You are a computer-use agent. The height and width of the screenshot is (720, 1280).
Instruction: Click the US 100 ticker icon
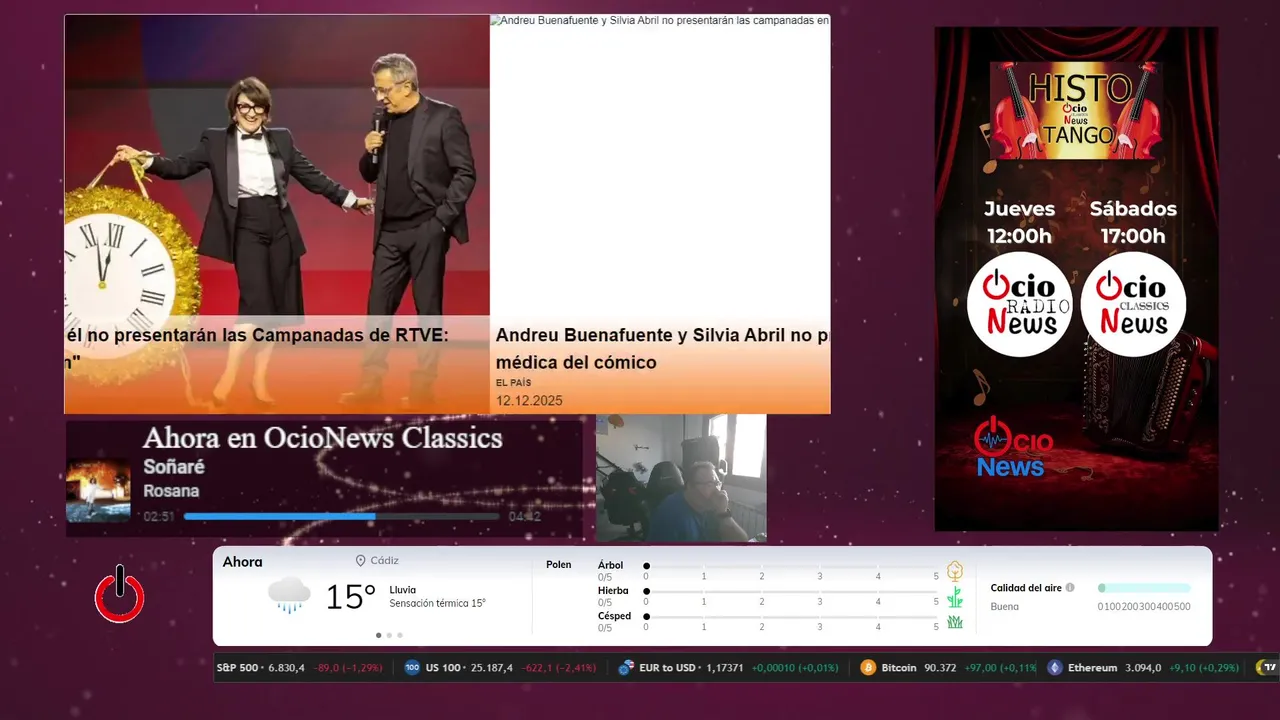point(412,667)
